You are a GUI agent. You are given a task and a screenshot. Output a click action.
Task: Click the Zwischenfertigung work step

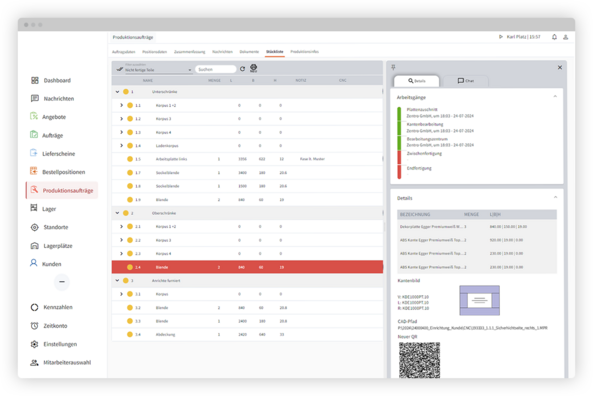click(x=424, y=154)
